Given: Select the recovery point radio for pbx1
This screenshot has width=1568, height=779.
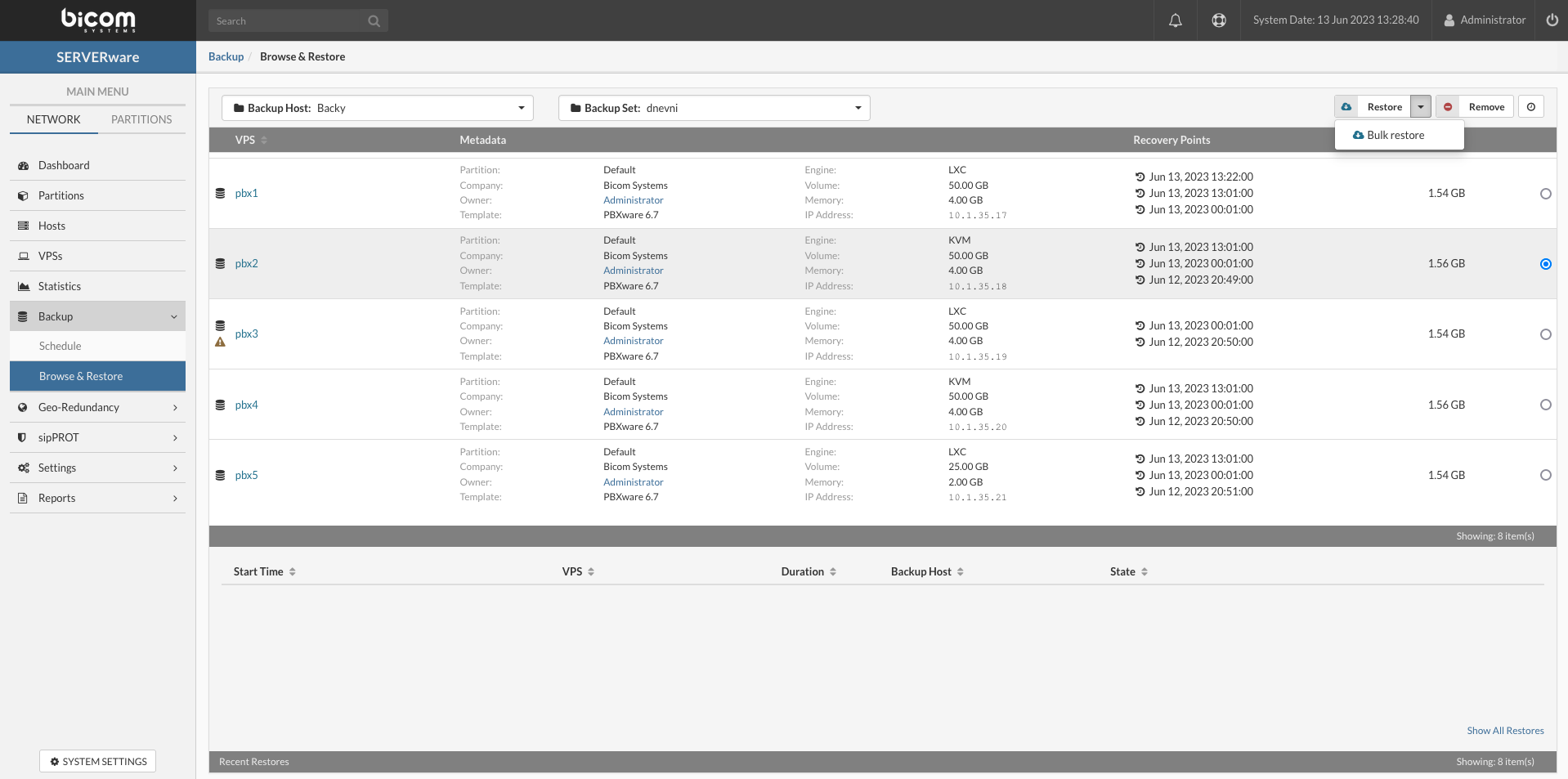Looking at the screenshot, I should coord(1545,194).
